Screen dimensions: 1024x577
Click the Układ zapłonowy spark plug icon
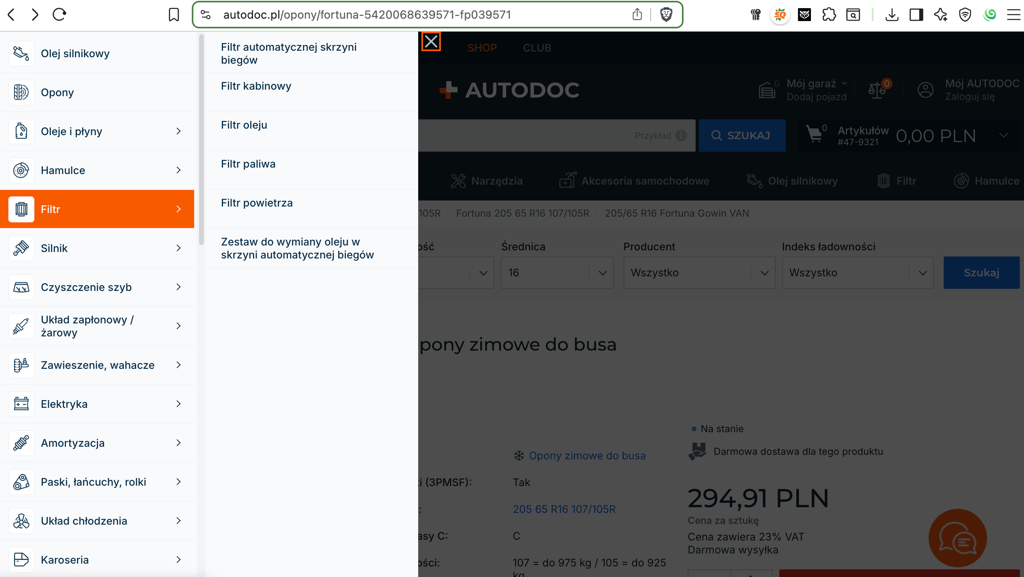tap(21, 326)
